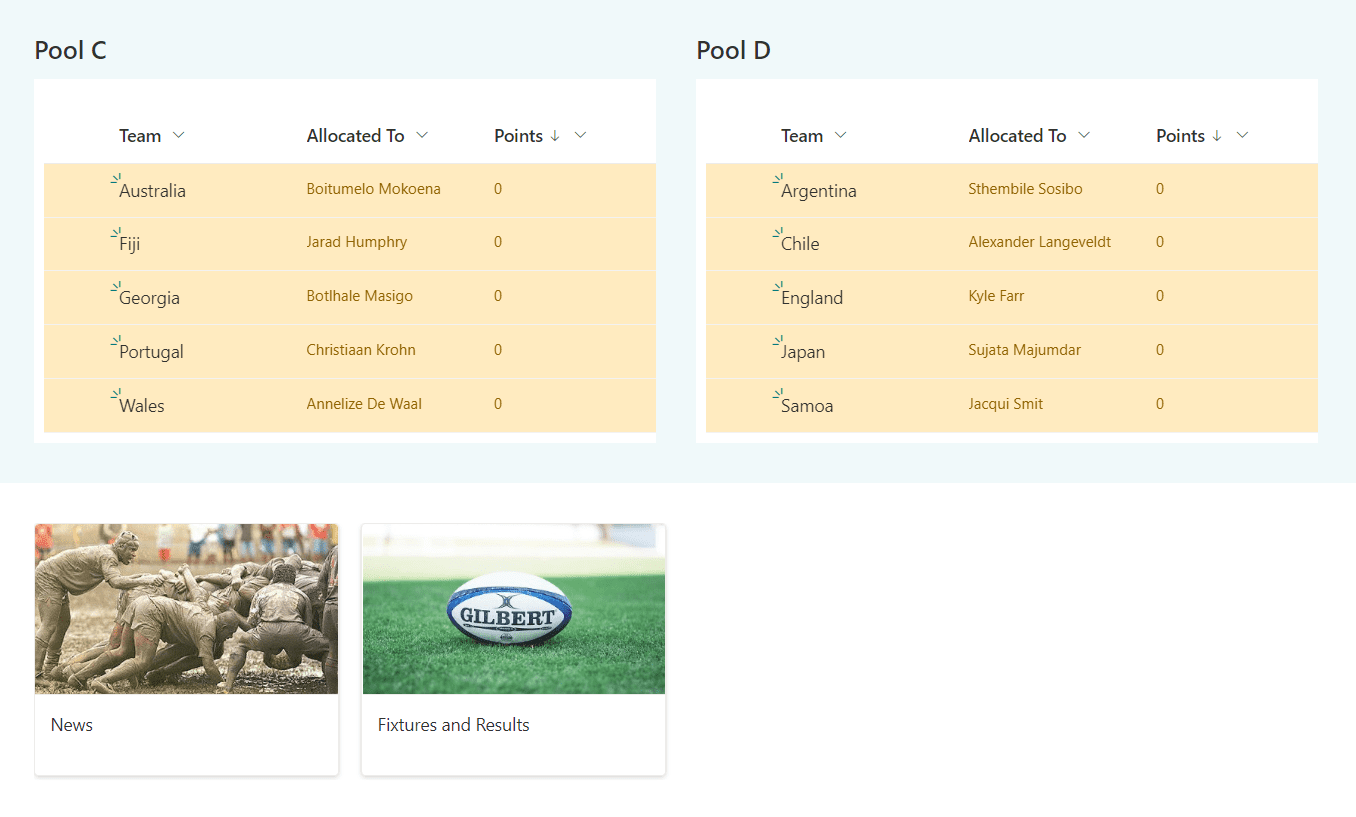Open Sthembile Sosibo person link
Viewport: 1356px width, 817px height.
pyautogui.click(x=1025, y=189)
